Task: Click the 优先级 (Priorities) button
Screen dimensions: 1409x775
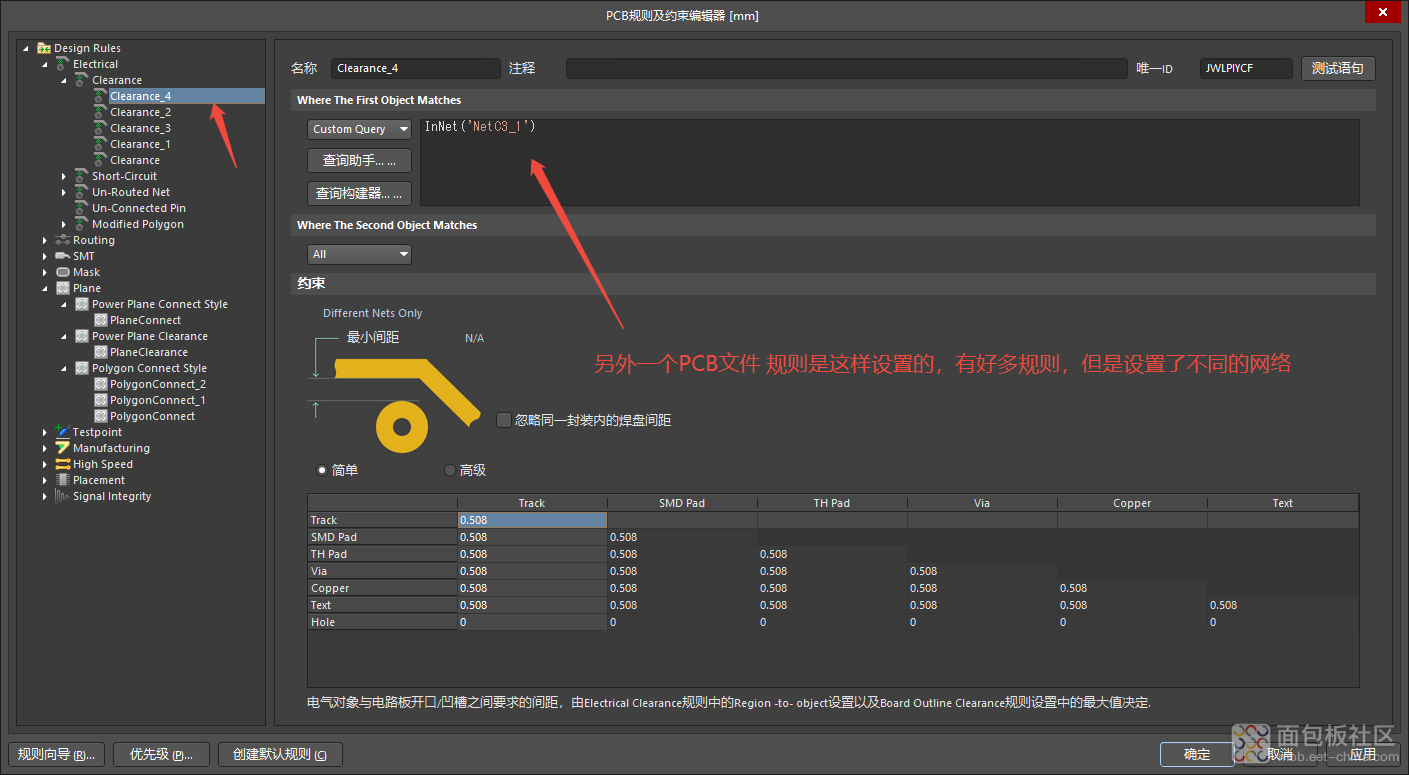Action: pyautogui.click(x=161, y=754)
